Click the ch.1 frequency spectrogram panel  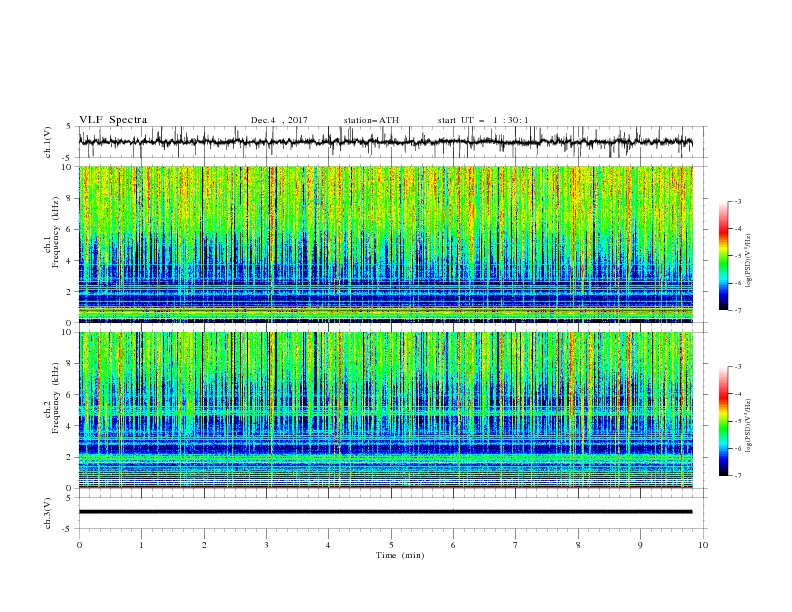click(386, 244)
